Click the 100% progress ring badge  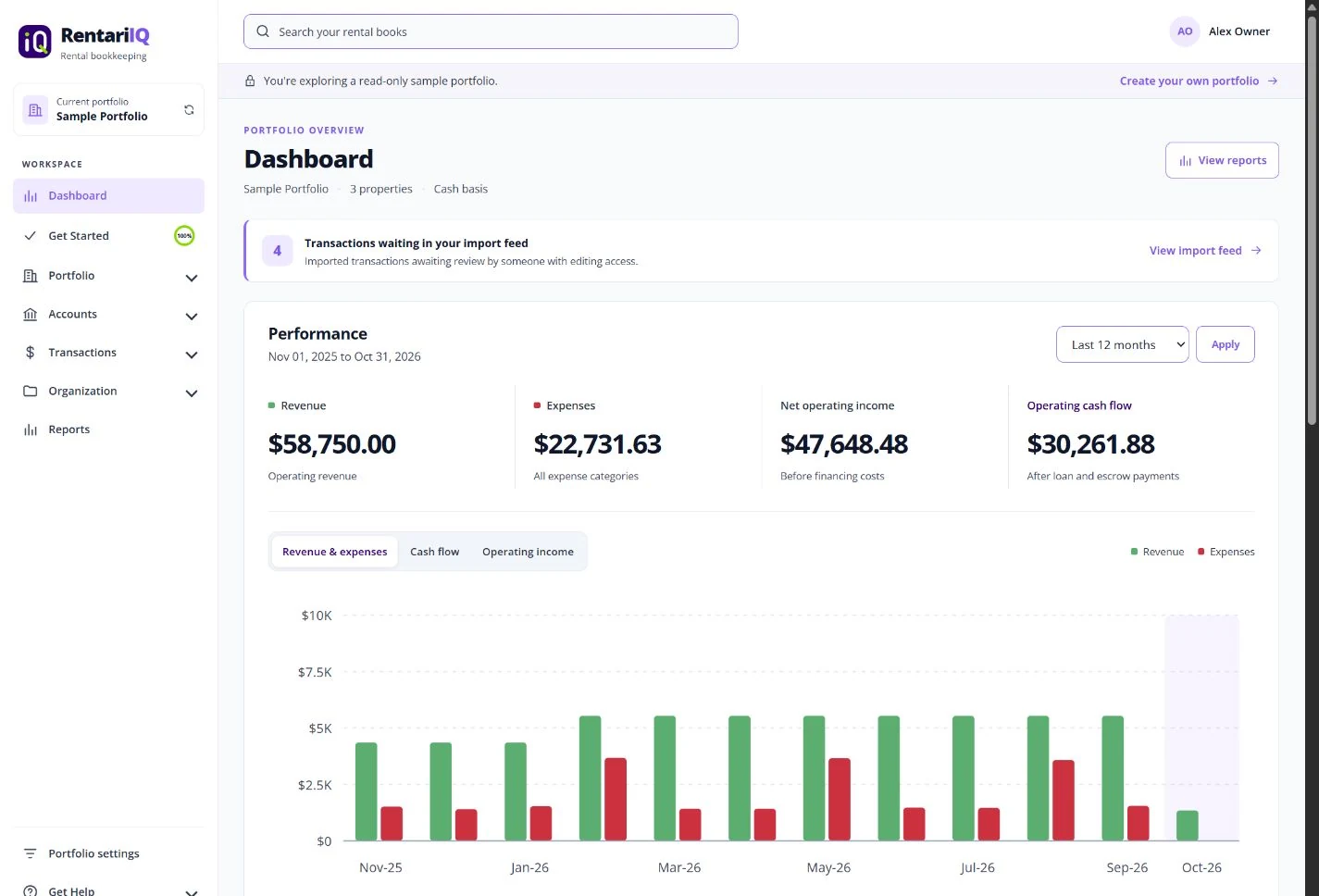click(184, 236)
